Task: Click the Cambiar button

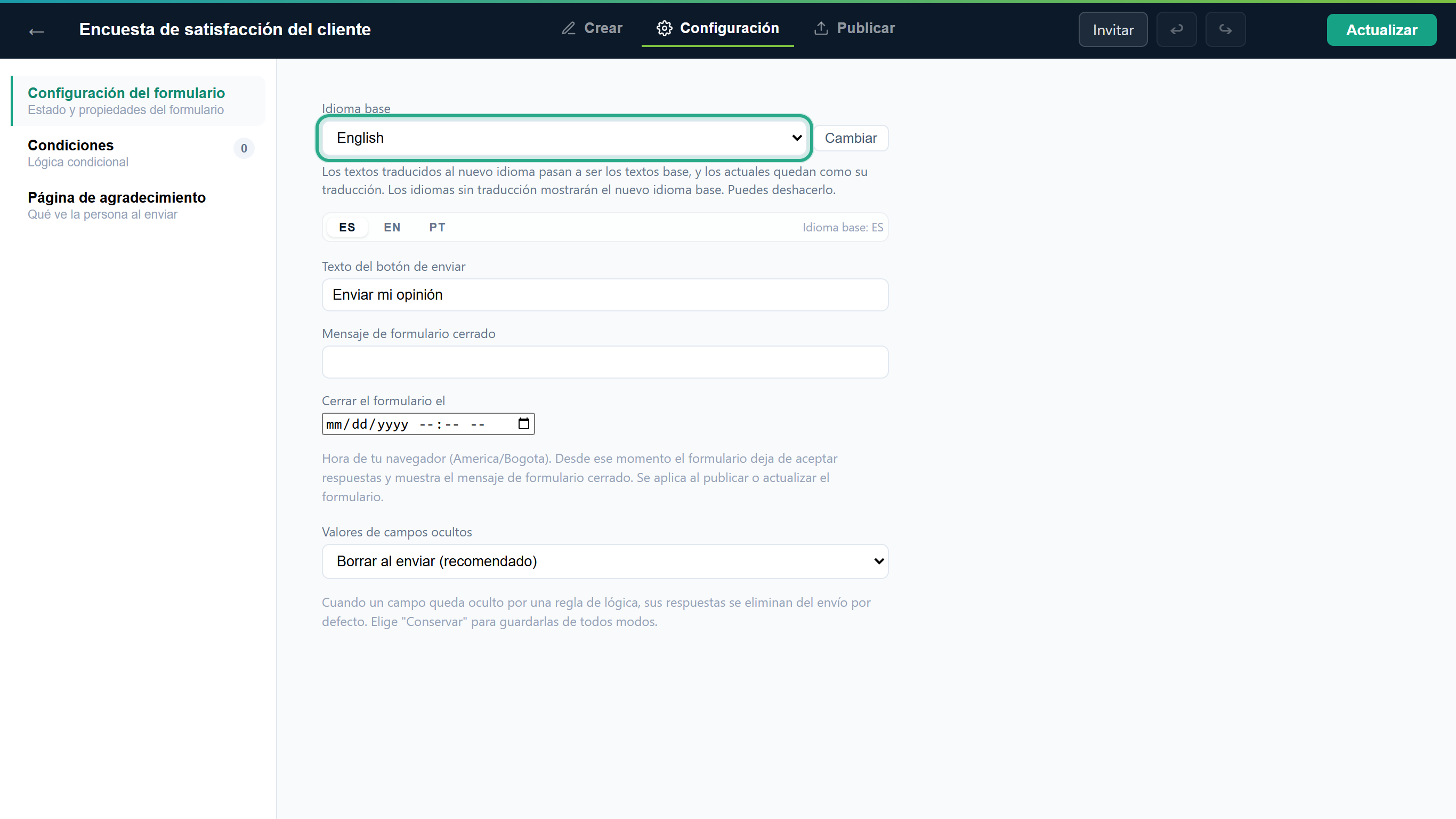Action: point(850,138)
